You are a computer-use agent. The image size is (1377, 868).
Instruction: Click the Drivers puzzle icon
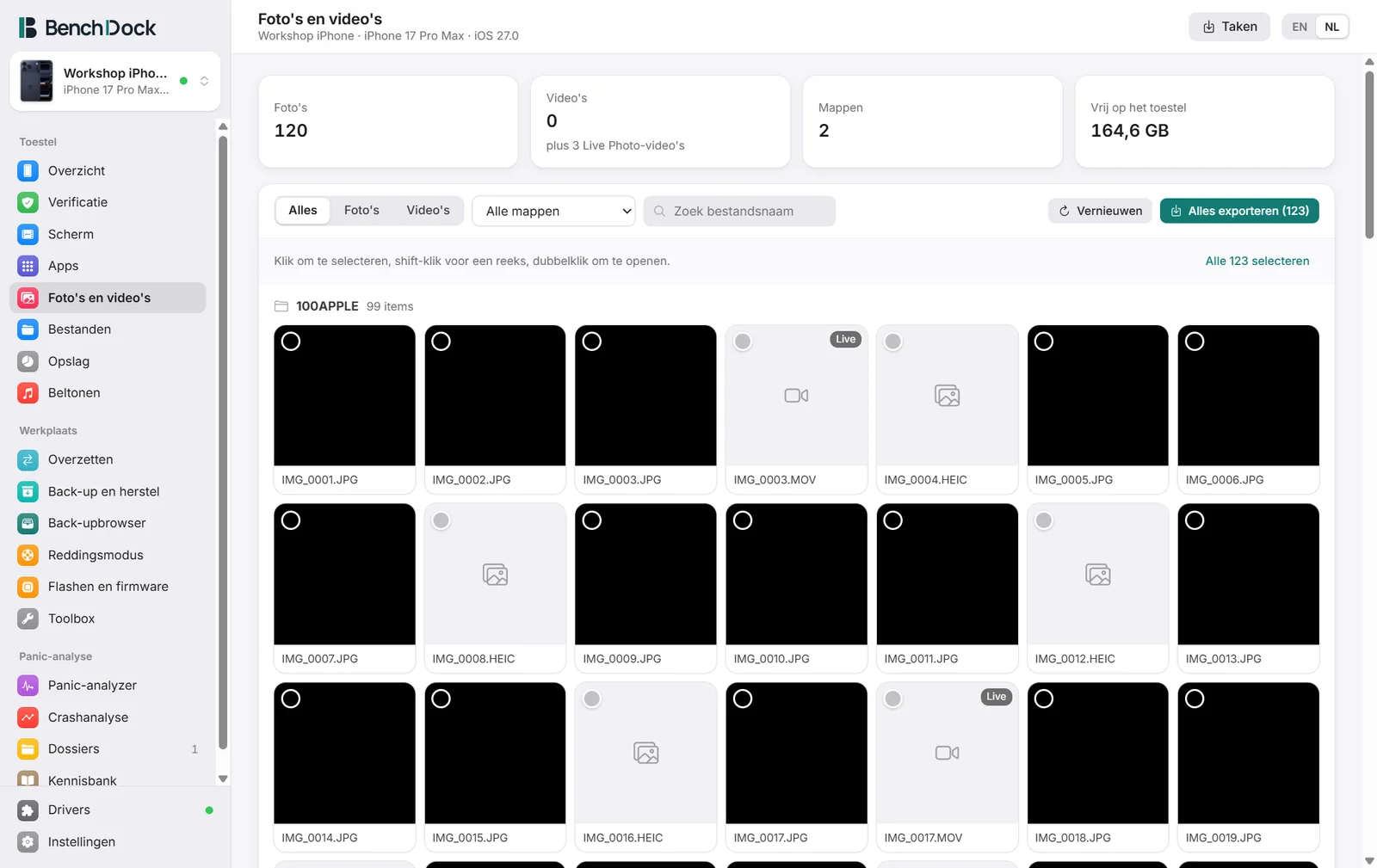coord(28,810)
